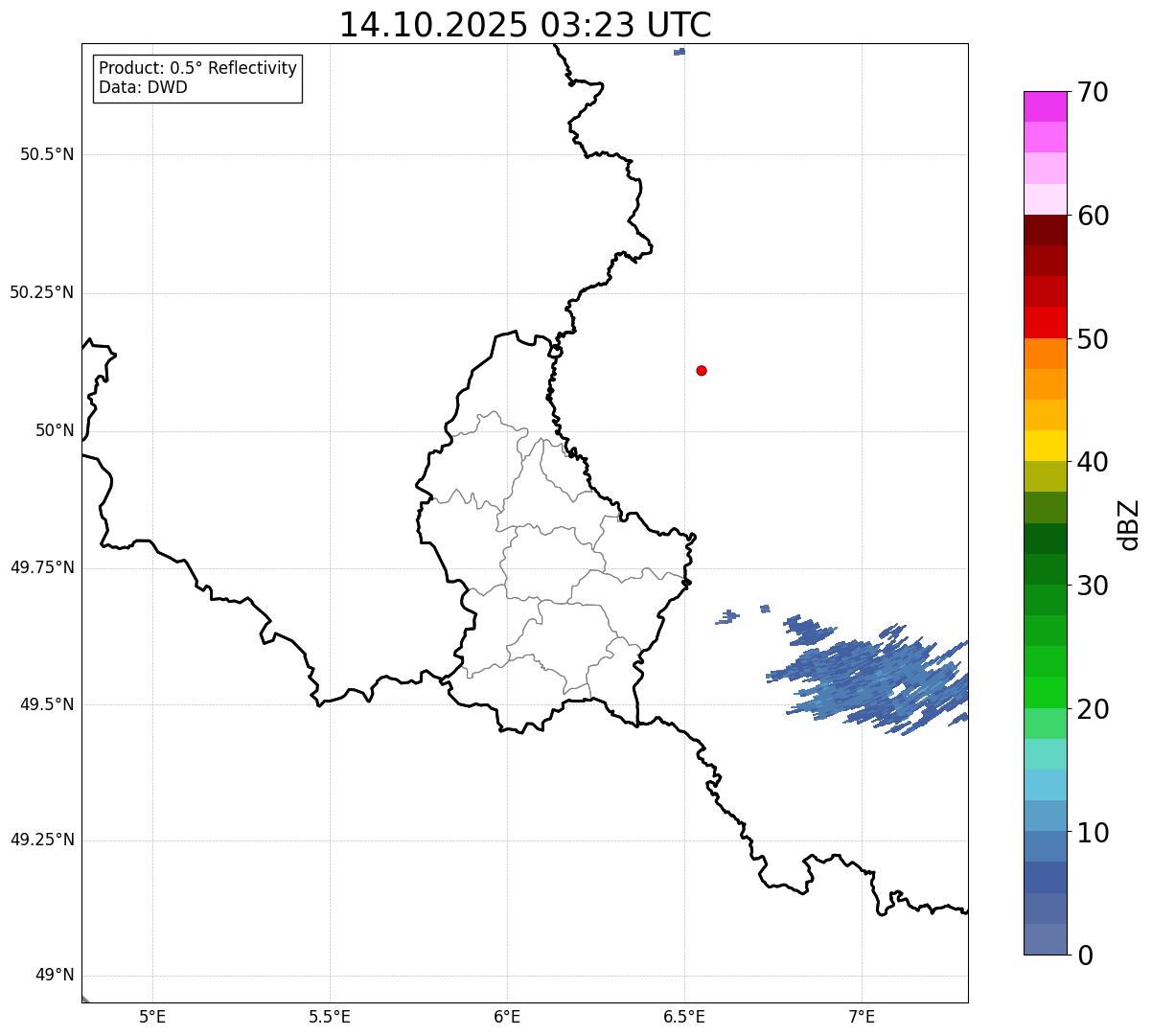Click the colorbar tick label 40
The height and width of the screenshot is (1036, 1152).
pyautogui.click(x=1093, y=462)
